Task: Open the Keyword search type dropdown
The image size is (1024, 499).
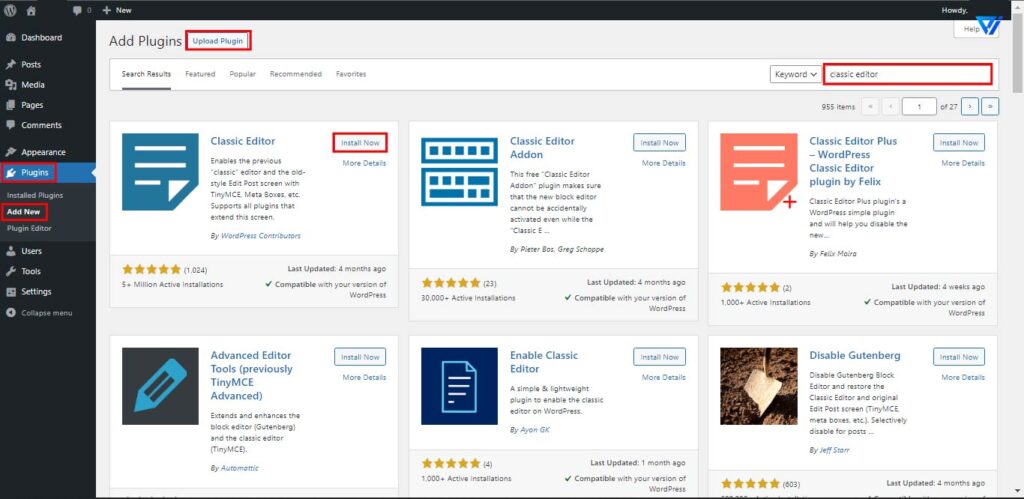Action: [x=795, y=74]
